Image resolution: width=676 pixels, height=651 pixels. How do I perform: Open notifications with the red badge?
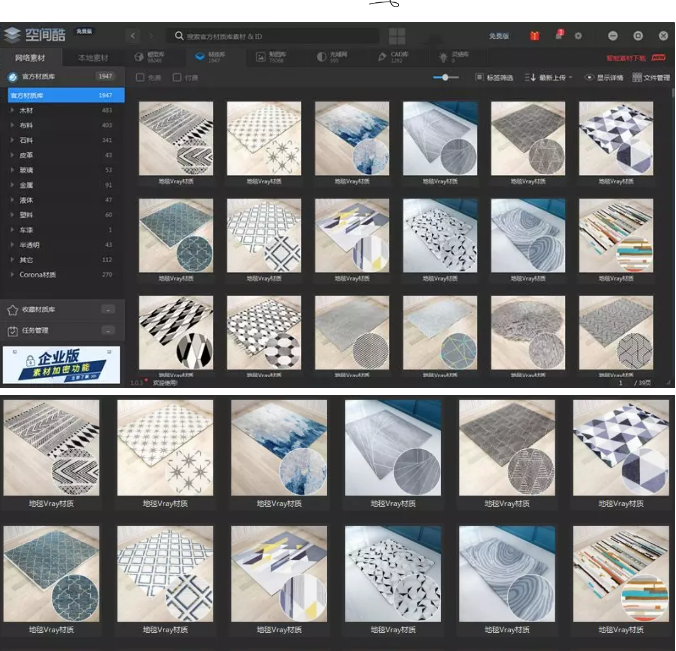pos(559,35)
